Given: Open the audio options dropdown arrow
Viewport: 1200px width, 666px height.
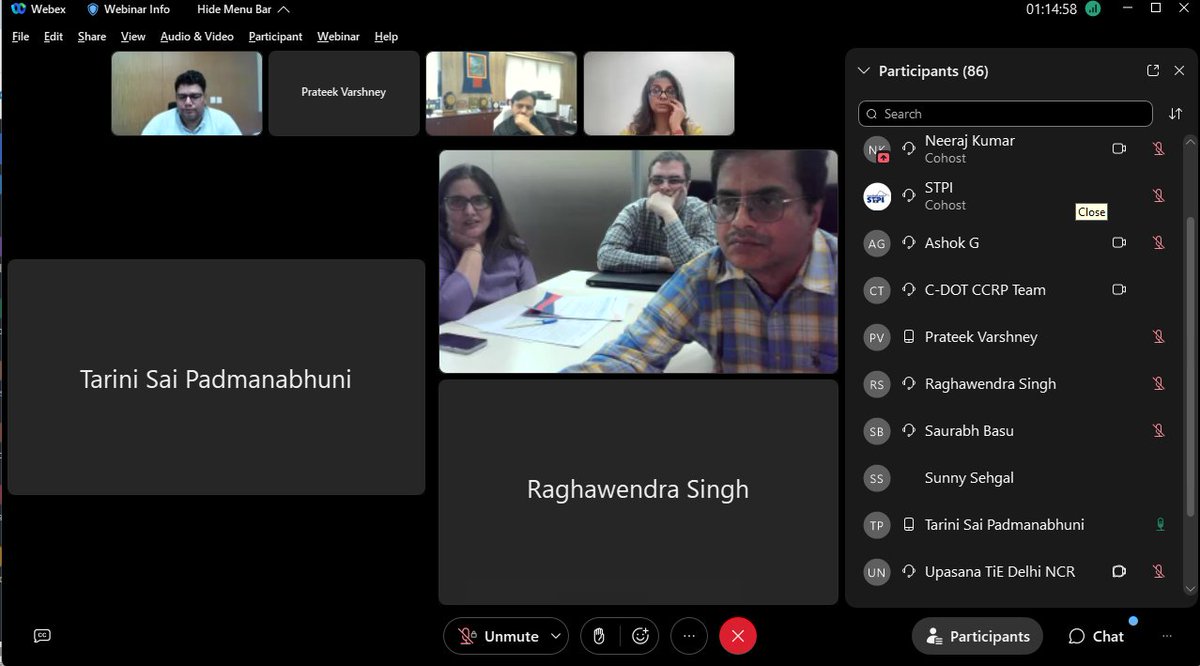Looking at the screenshot, I should click(558, 636).
